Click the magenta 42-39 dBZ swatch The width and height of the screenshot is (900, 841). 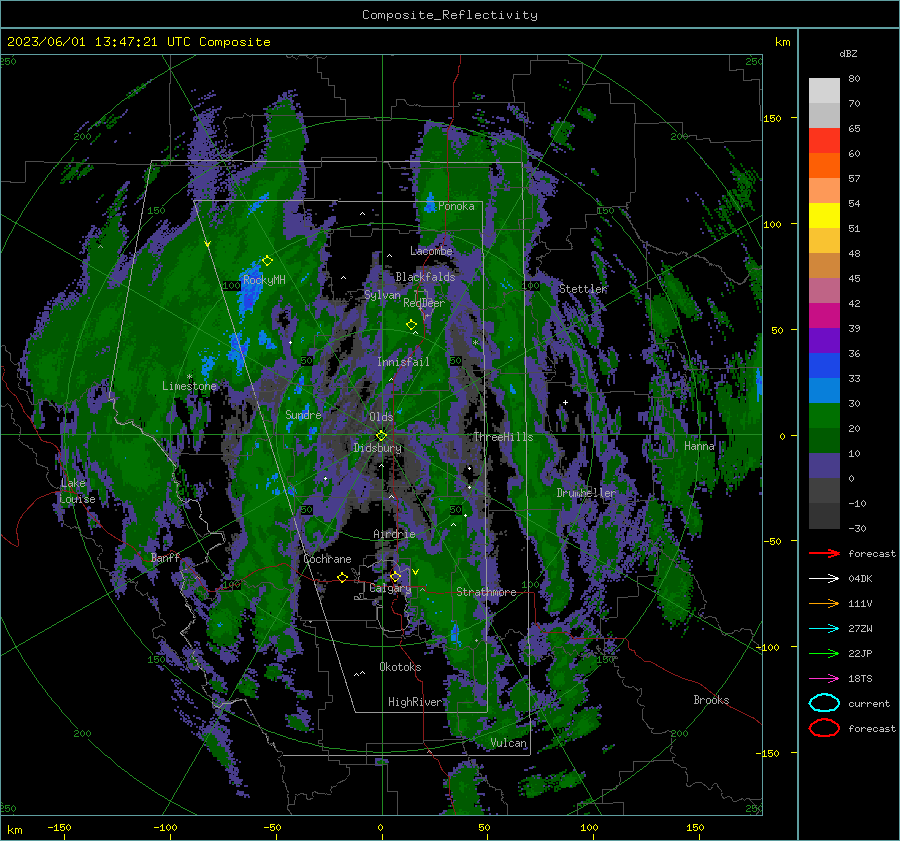[824, 316]
